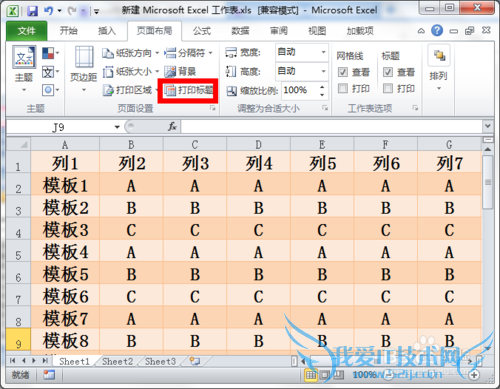Open the 排列 arrange button
Viewport: 500px width, 389px height.
(x=439, y=69)
